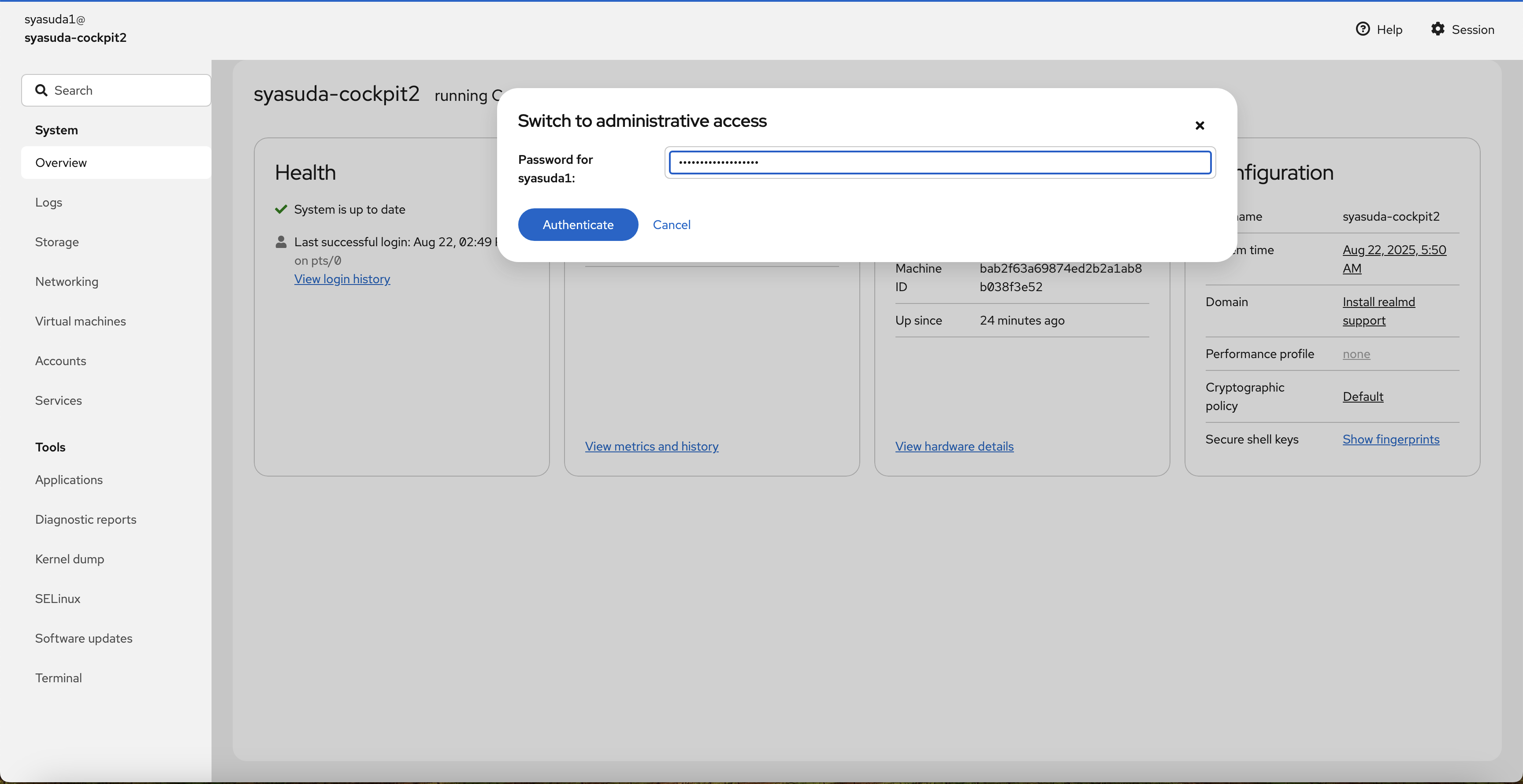Go to the Storage section
The image size is (1523, 784).
[x=57, y=242]
